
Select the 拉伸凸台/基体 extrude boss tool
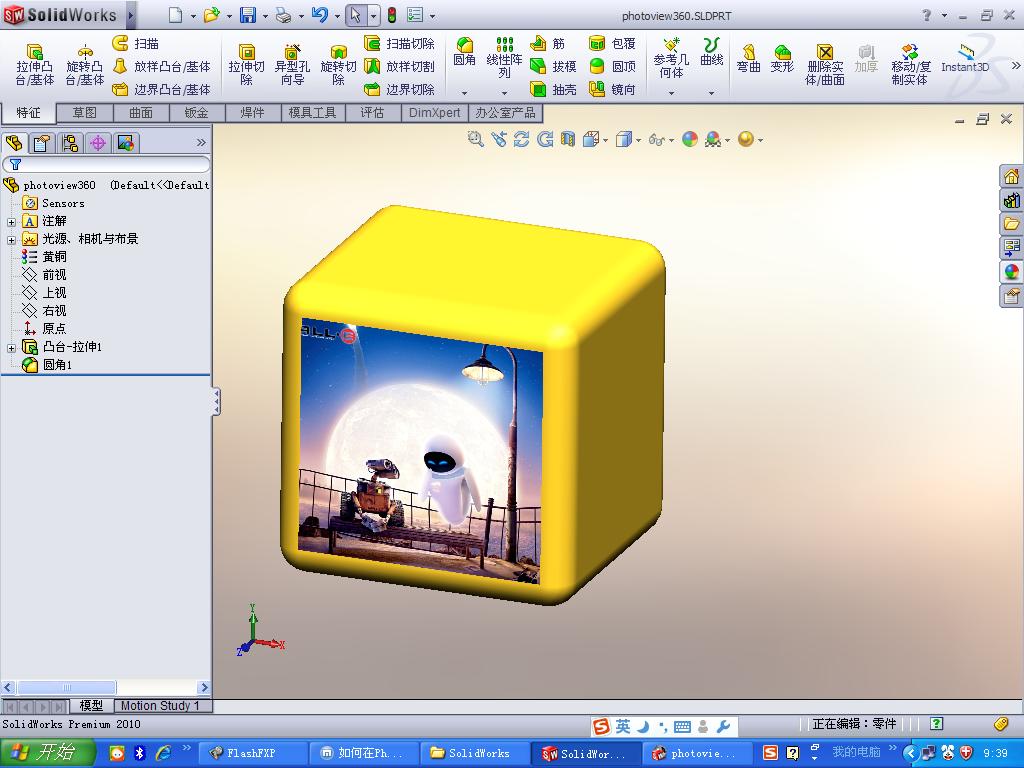(x=35, y=64)
